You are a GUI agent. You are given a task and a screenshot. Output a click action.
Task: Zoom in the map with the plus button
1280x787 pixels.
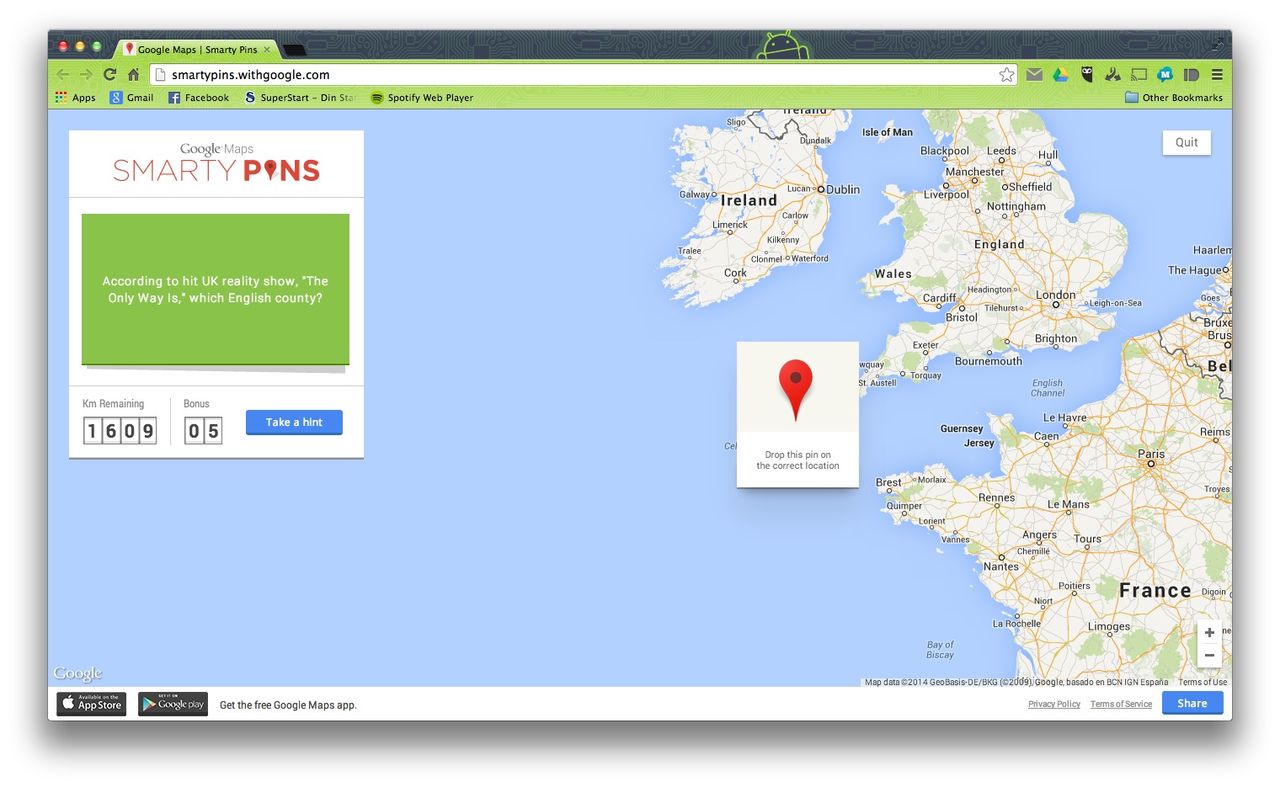pos(1209,633)
